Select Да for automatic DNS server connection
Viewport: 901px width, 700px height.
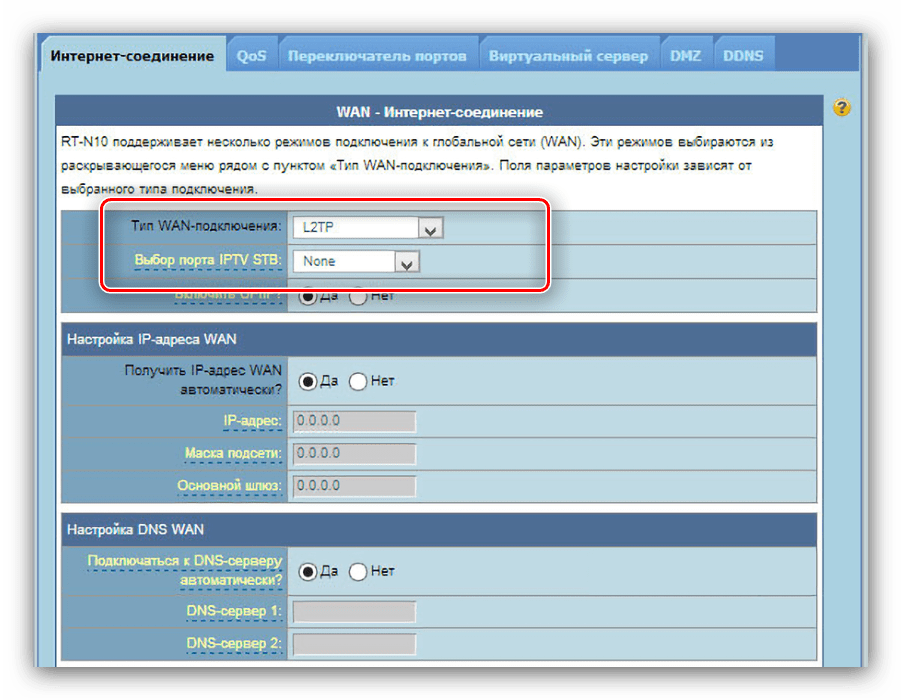click(x=307, y=572)
